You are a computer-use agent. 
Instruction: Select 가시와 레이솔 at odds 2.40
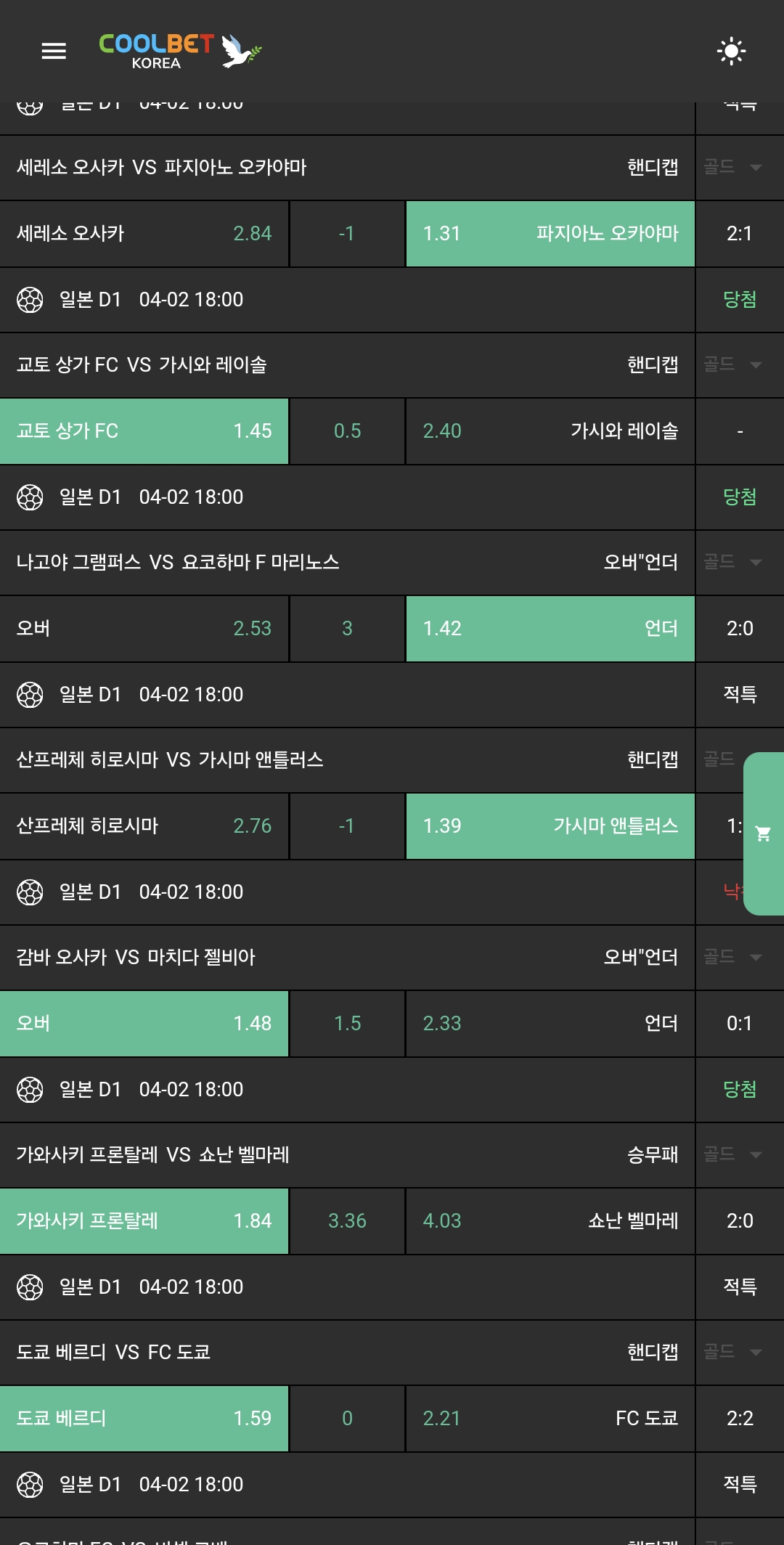(550, 431)
